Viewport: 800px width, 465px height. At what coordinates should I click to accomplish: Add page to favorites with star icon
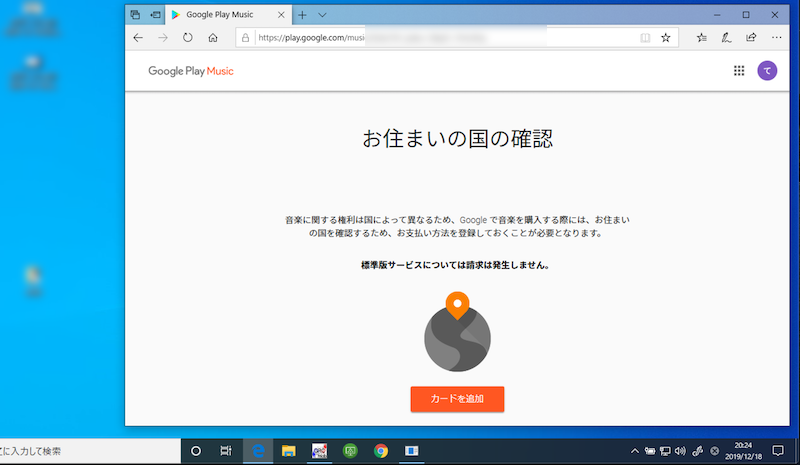pos(666,38)
